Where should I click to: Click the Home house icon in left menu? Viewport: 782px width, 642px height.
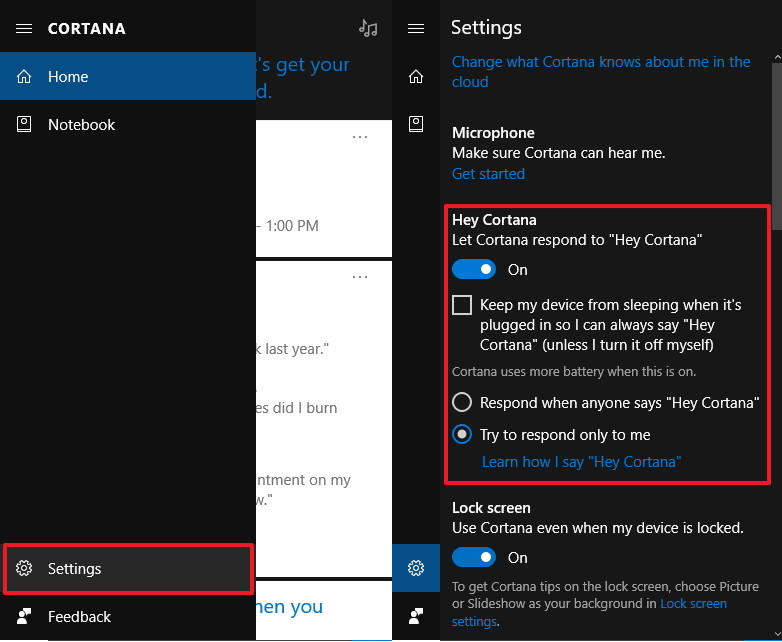(24, 76)
